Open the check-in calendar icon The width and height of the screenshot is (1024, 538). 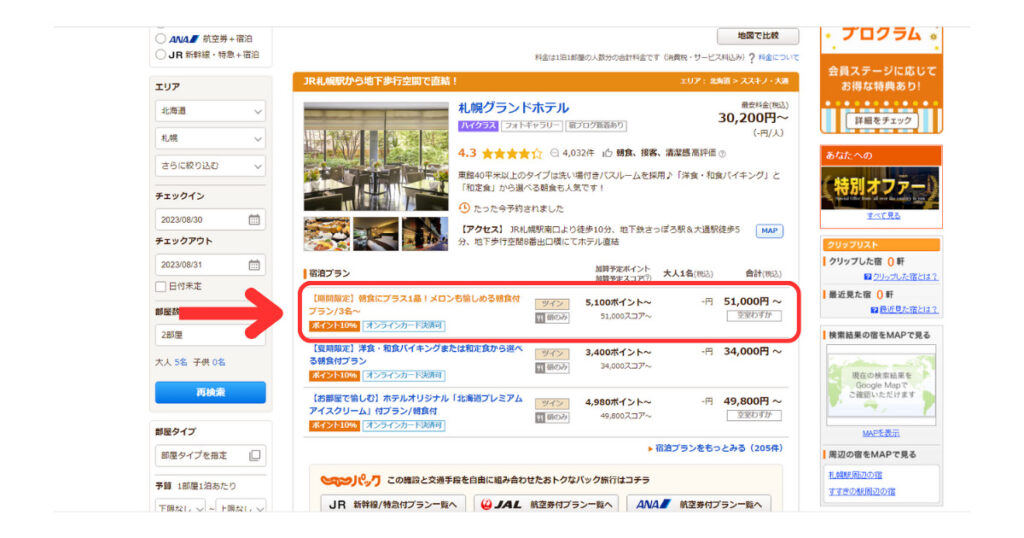pyautogui.click(x=254, y=220)
